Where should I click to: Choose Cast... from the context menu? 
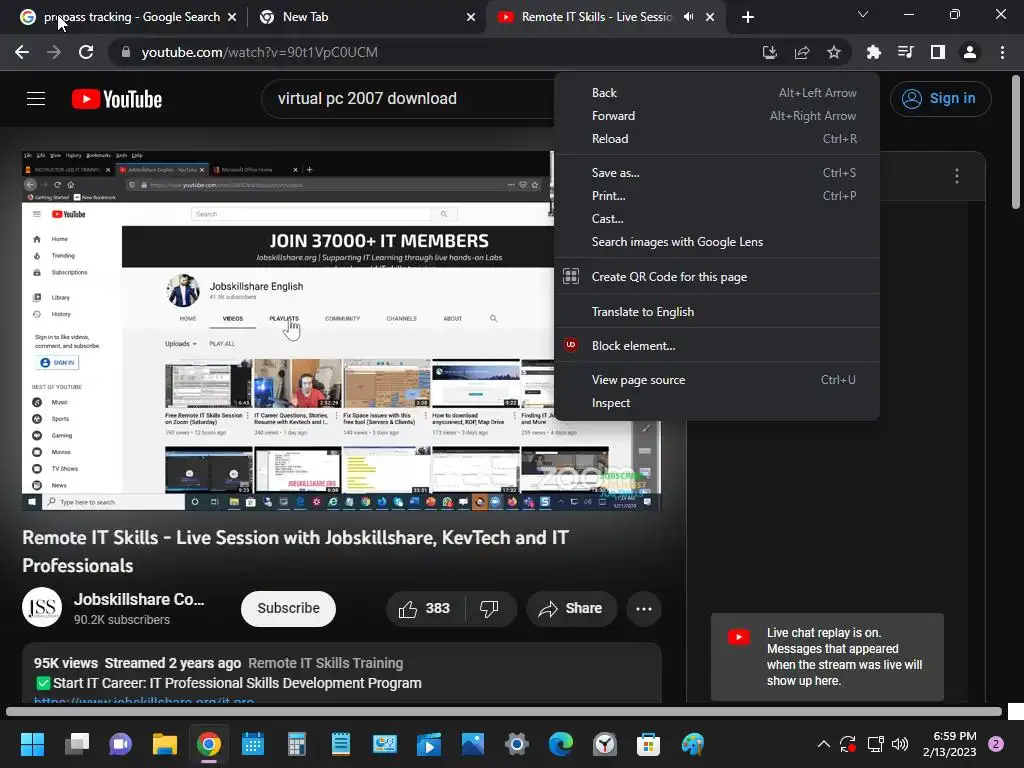717,219
